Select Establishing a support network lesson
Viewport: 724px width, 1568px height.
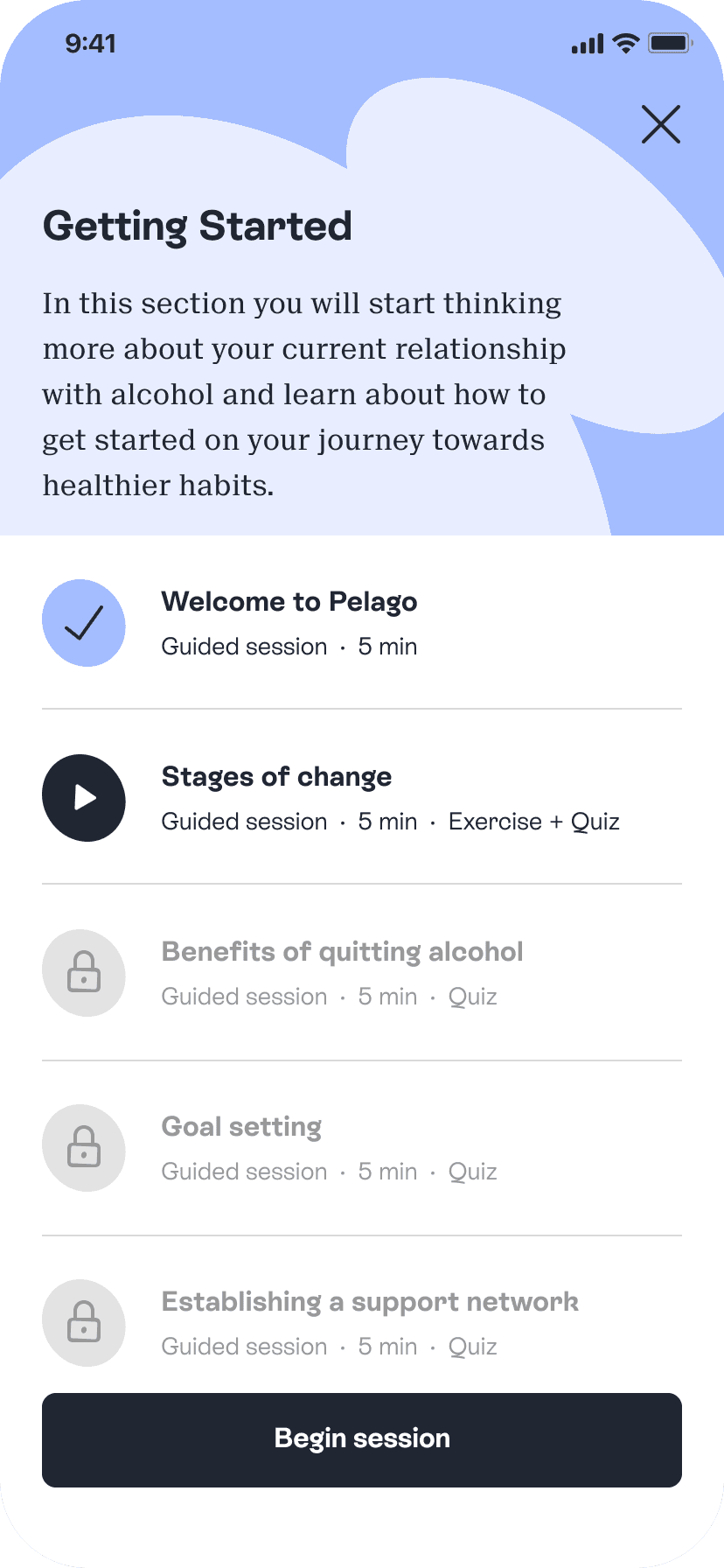coord(370,1302)
